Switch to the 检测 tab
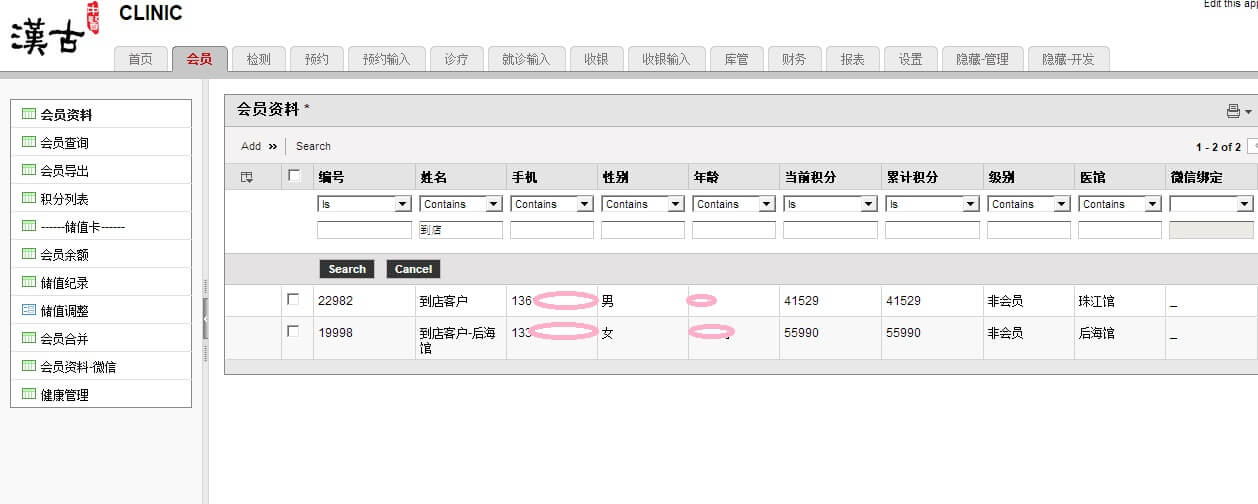 258,59
